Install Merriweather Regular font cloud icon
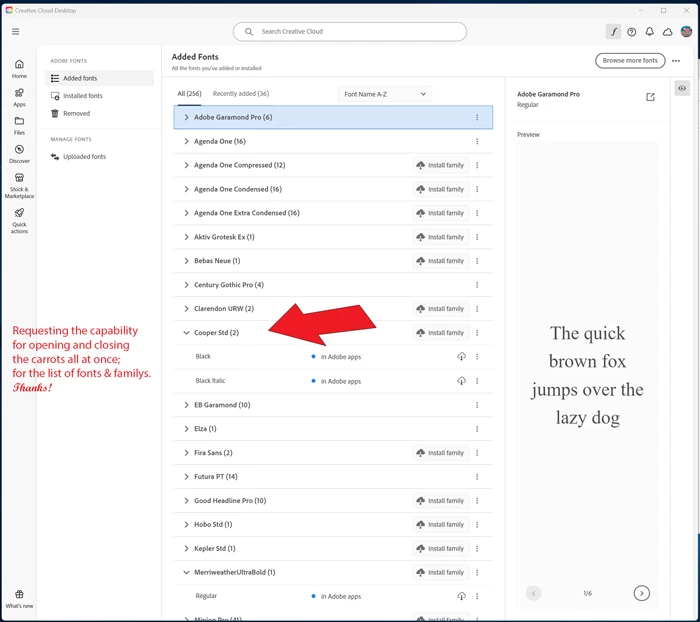Screen dimensions: 700x622 point(461,596)
